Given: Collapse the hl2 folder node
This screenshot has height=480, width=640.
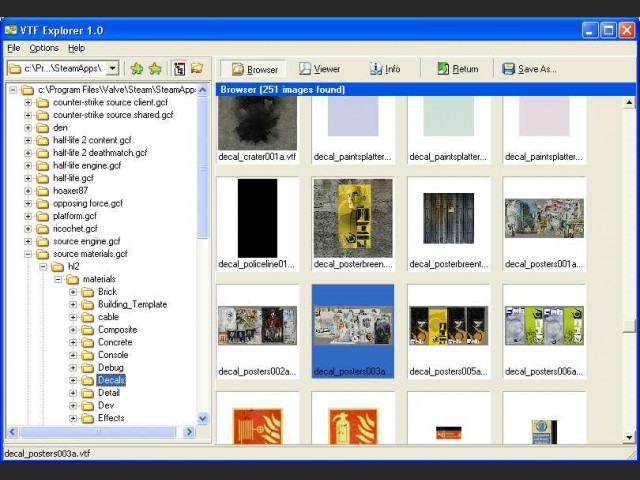Looking at the screenshot, I should [x=43, y=267].
